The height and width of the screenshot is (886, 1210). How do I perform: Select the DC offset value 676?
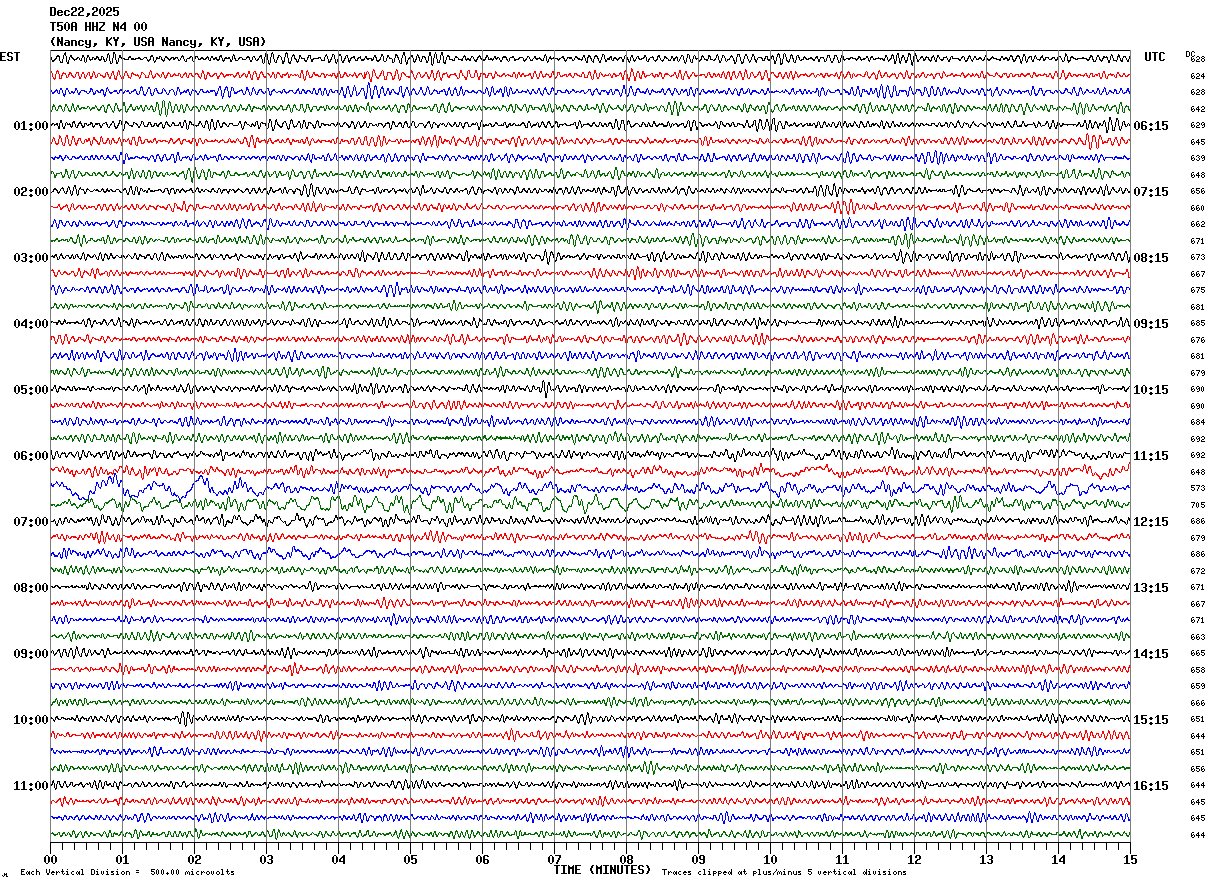pos(1197,340)
